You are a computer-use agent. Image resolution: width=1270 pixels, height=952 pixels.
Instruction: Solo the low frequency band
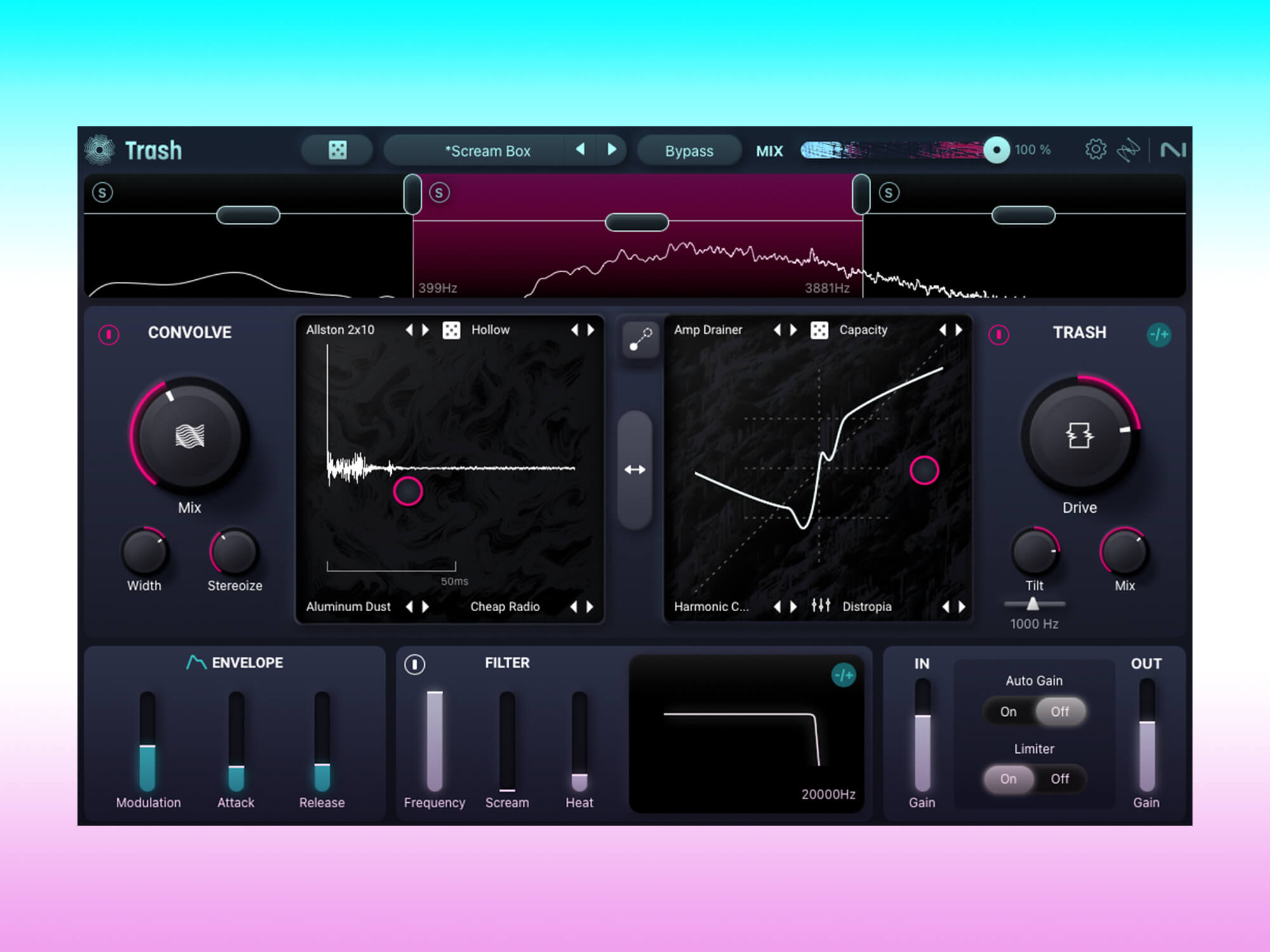coord(103,192)
